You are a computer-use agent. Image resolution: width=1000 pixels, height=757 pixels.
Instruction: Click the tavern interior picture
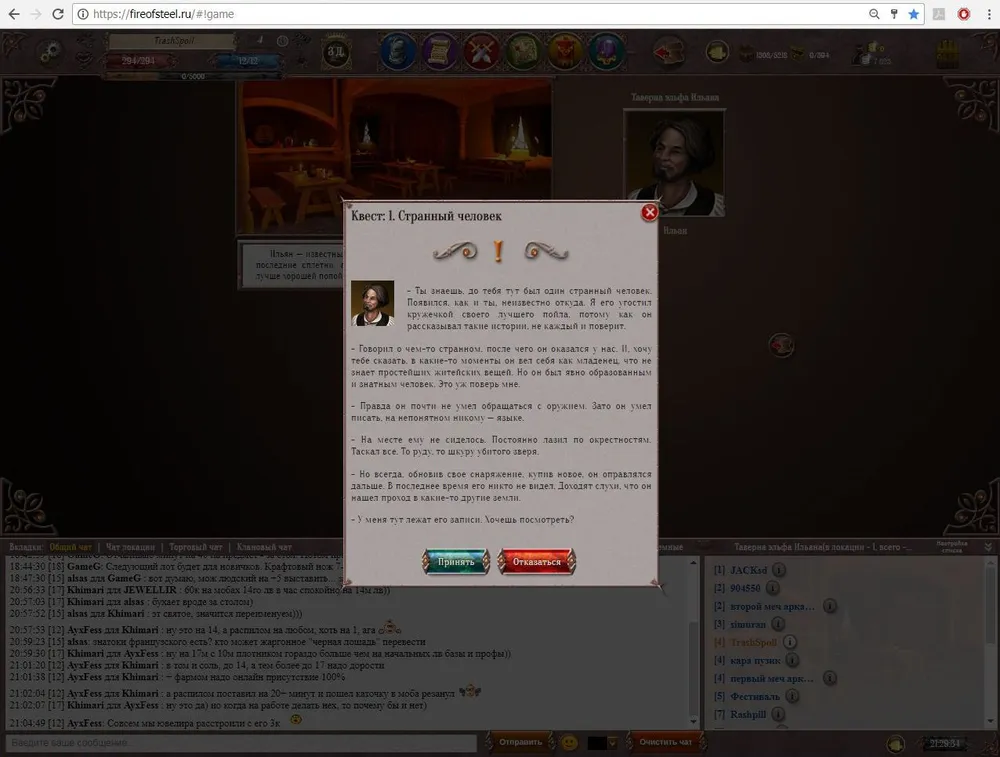pos(394,157)
